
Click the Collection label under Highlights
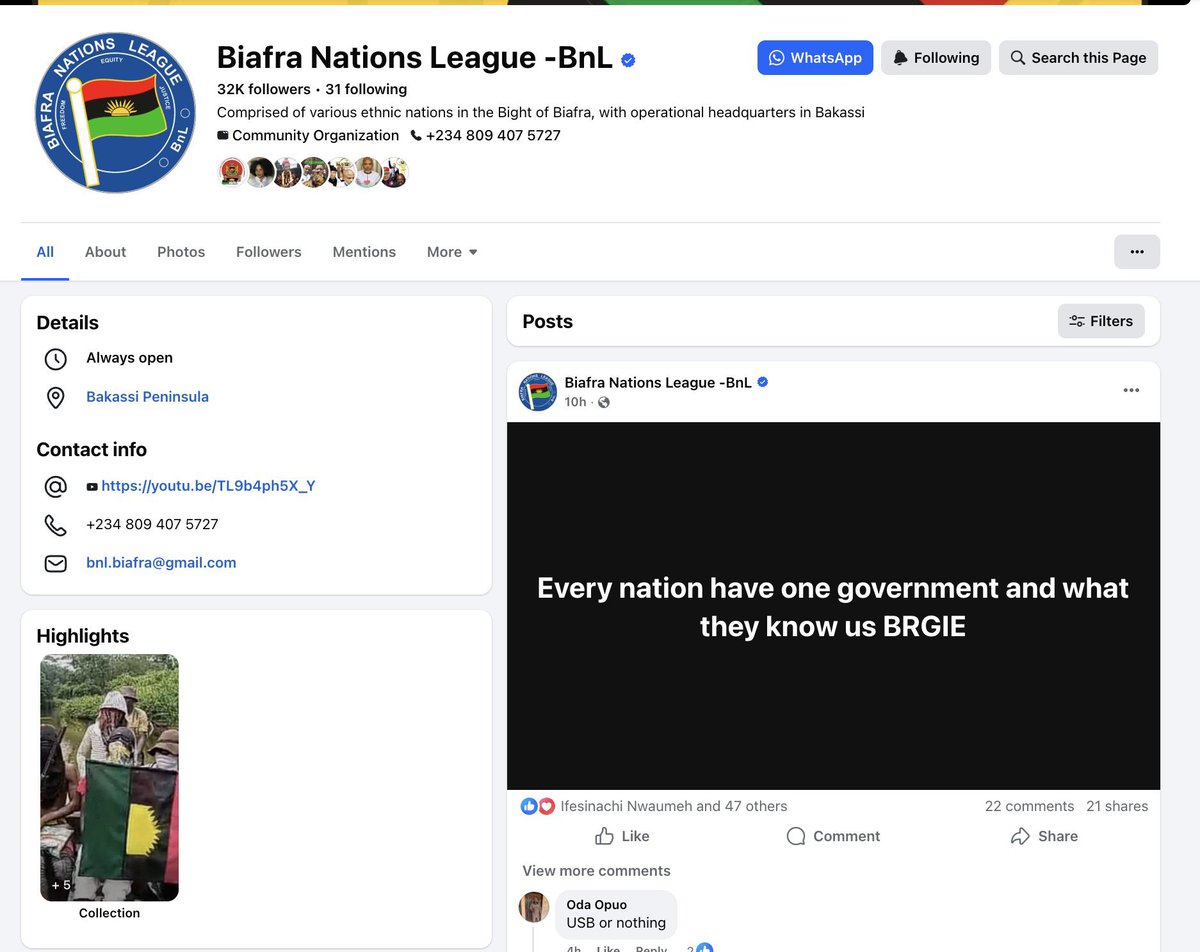(109, 913)
